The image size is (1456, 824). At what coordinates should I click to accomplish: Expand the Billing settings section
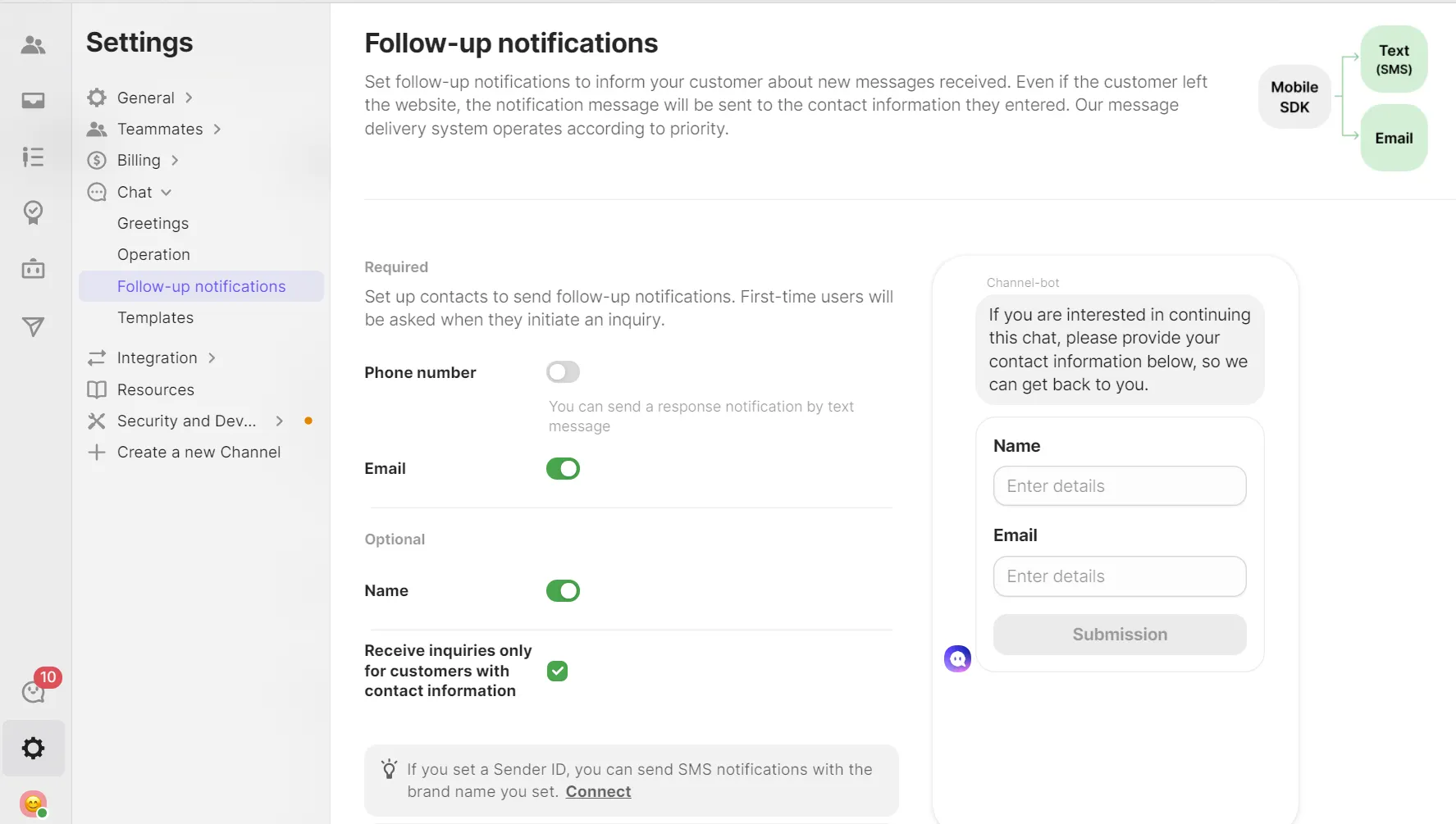pos(139,161)
